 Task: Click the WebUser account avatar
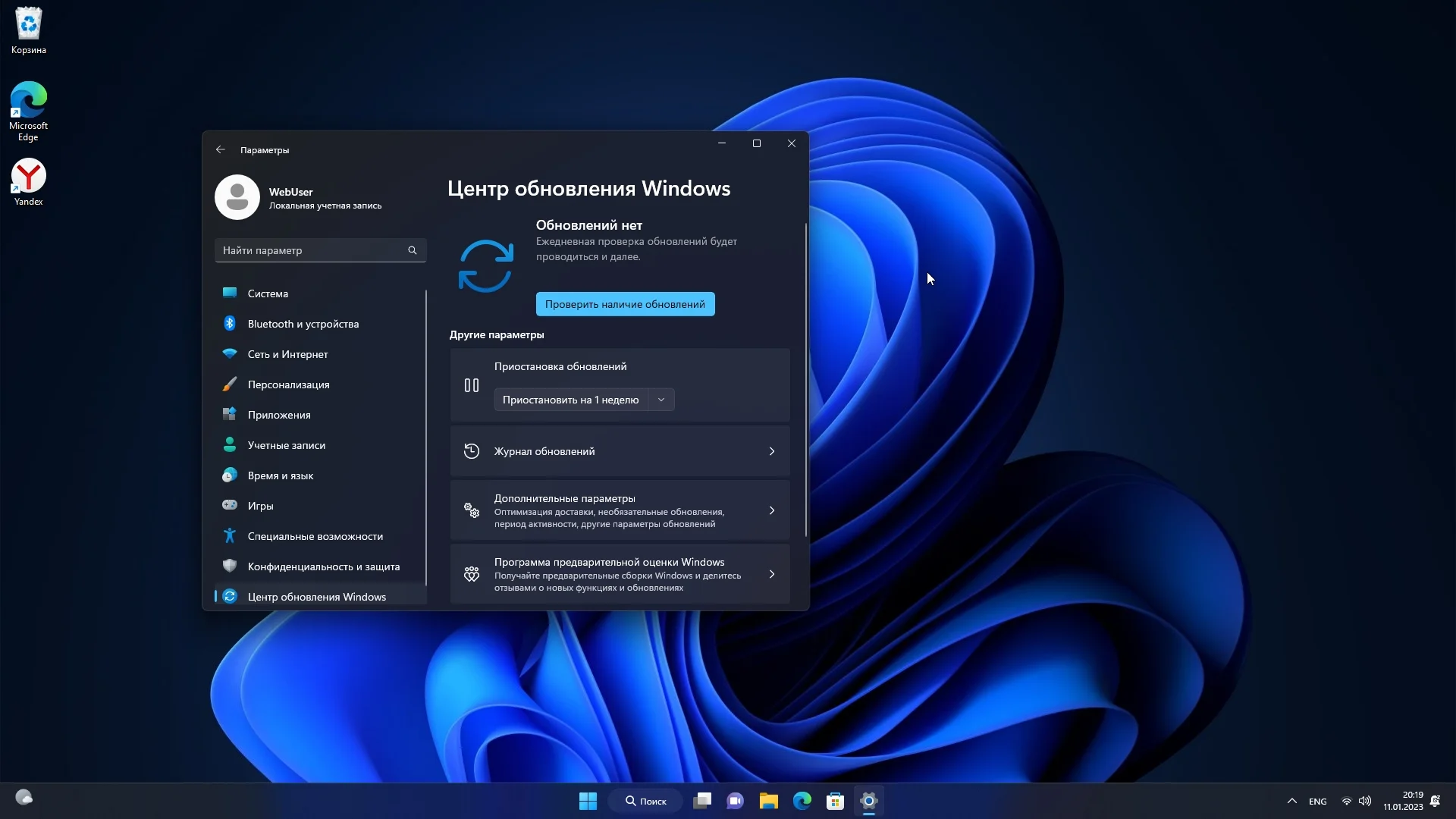click(x=237, y=197)
